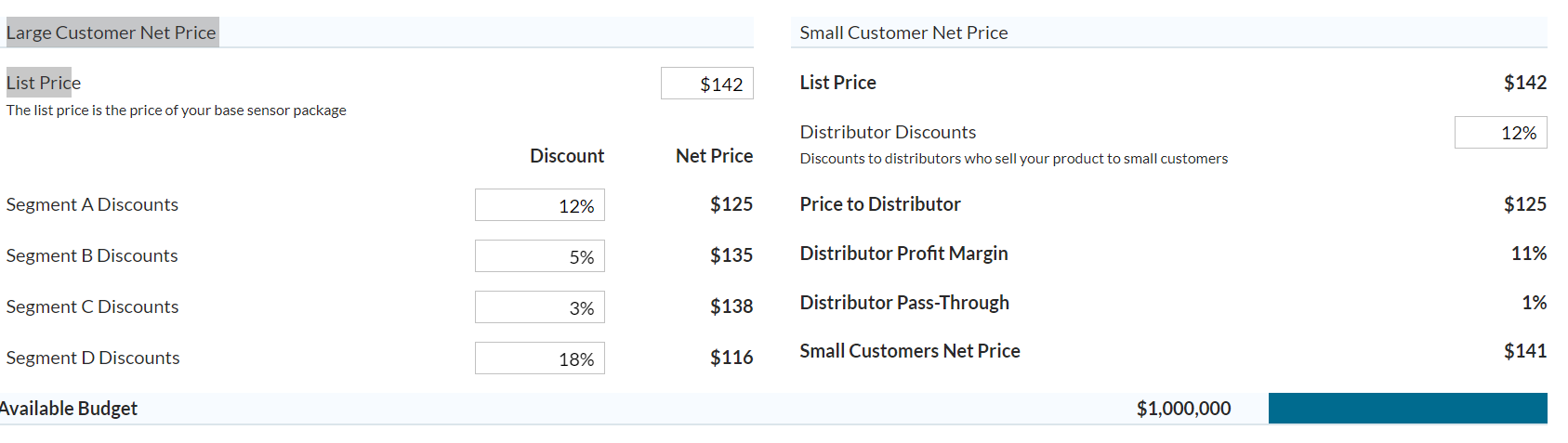Click the Discount column header
Screen dimensions: 1568x443
point(567,156)
